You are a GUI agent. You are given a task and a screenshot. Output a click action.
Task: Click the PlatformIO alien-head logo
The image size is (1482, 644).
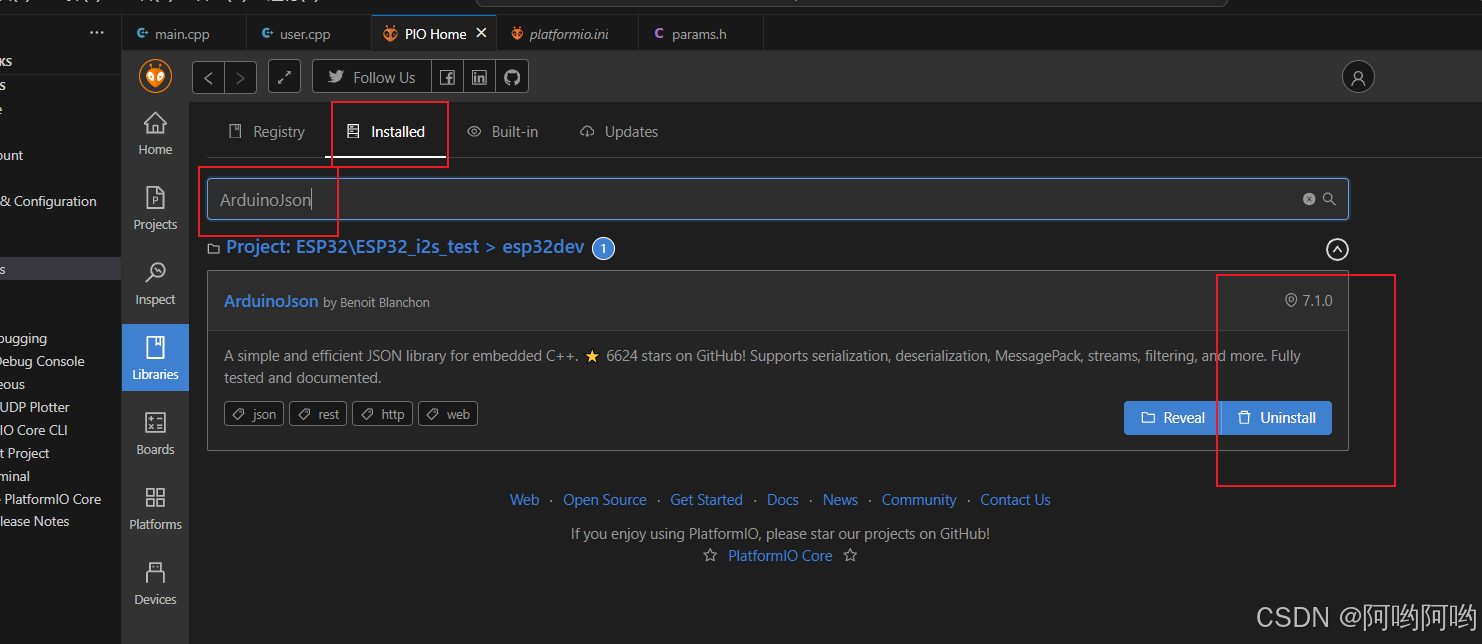click(x=155, y=77)
